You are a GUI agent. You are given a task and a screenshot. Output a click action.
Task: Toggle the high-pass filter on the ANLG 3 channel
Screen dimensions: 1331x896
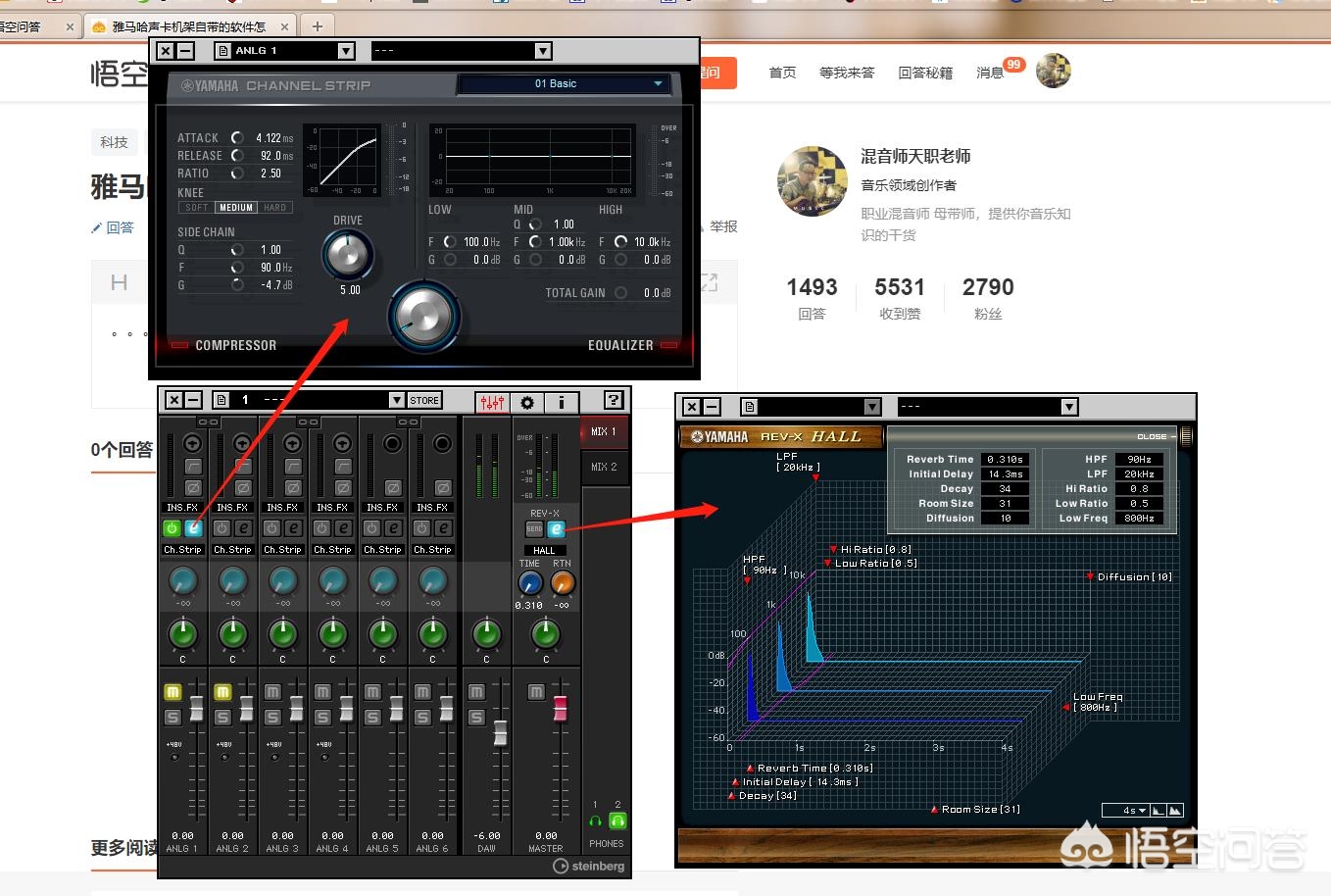click(x=293, y=466)
